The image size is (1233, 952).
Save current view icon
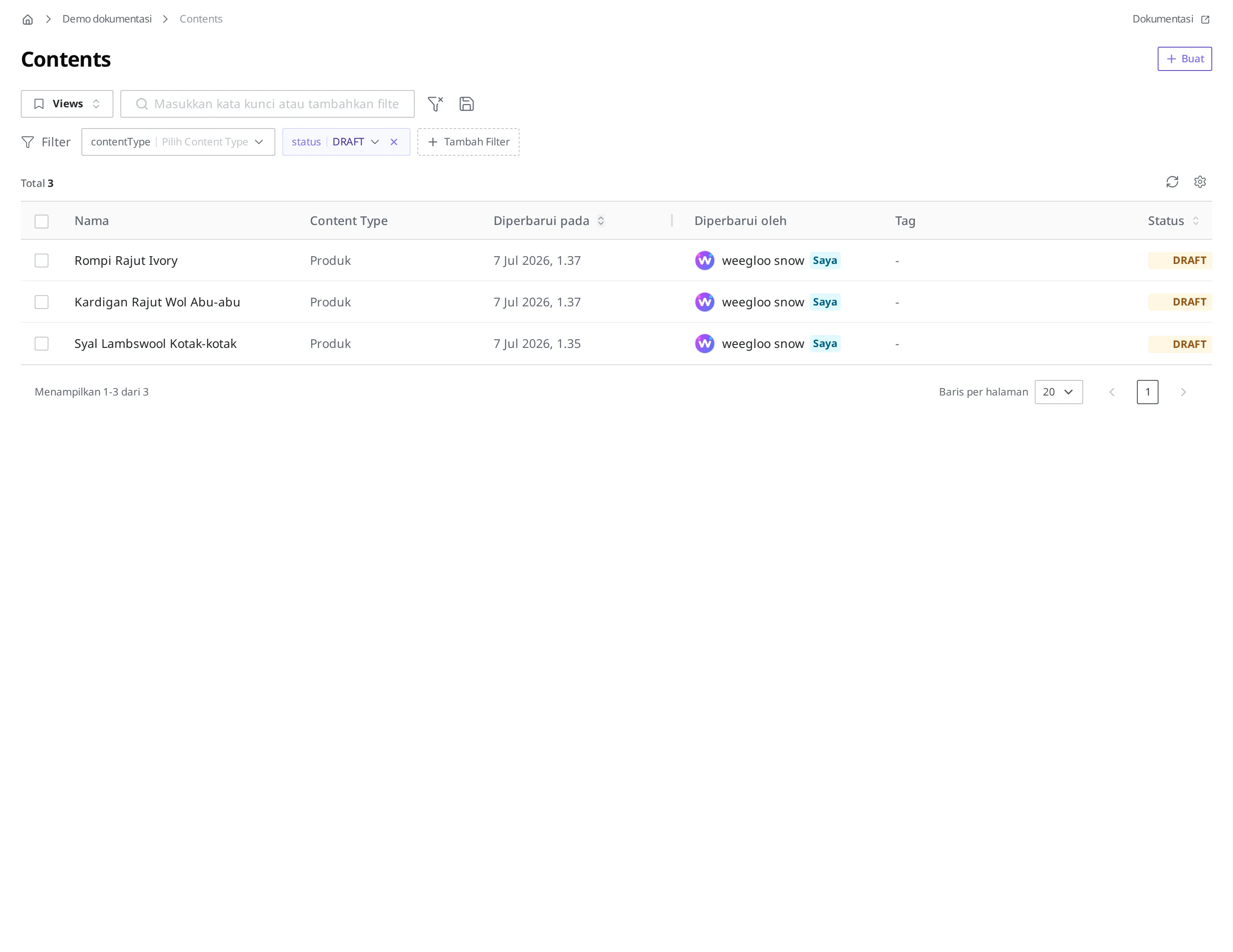466,104
